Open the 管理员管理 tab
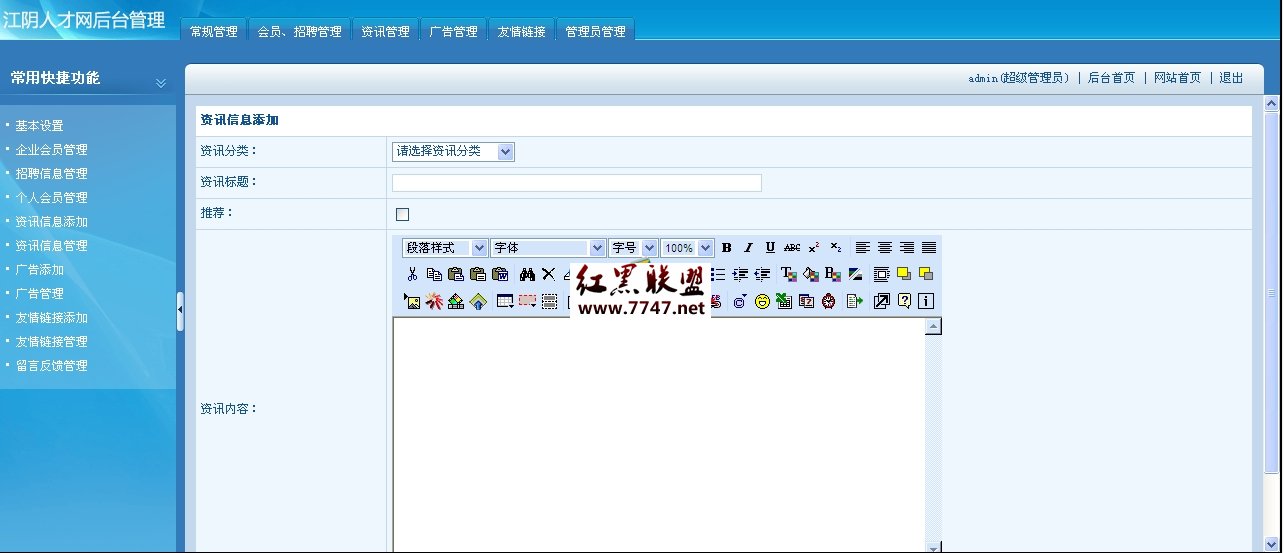 [x=595, y=31]
